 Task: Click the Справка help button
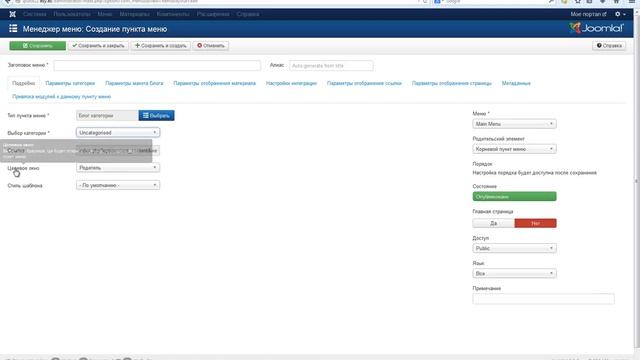pos(609,46)
